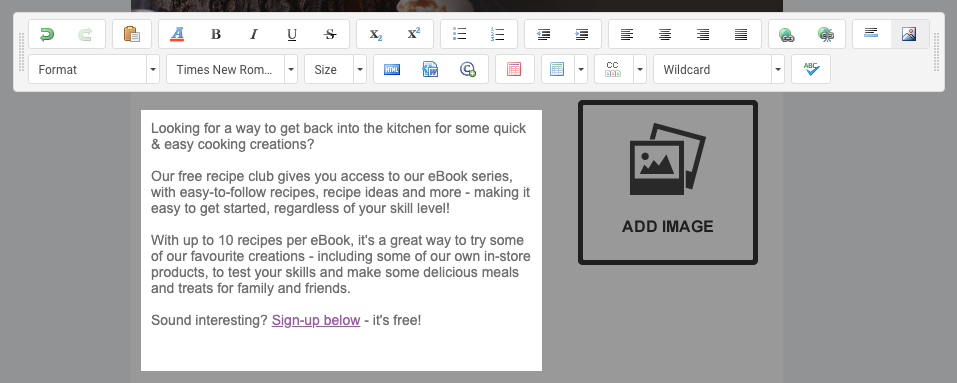The width and height of the screenshot is (957, 383).
Task: Toggle underline formatting
Action: tap(292, 34)
